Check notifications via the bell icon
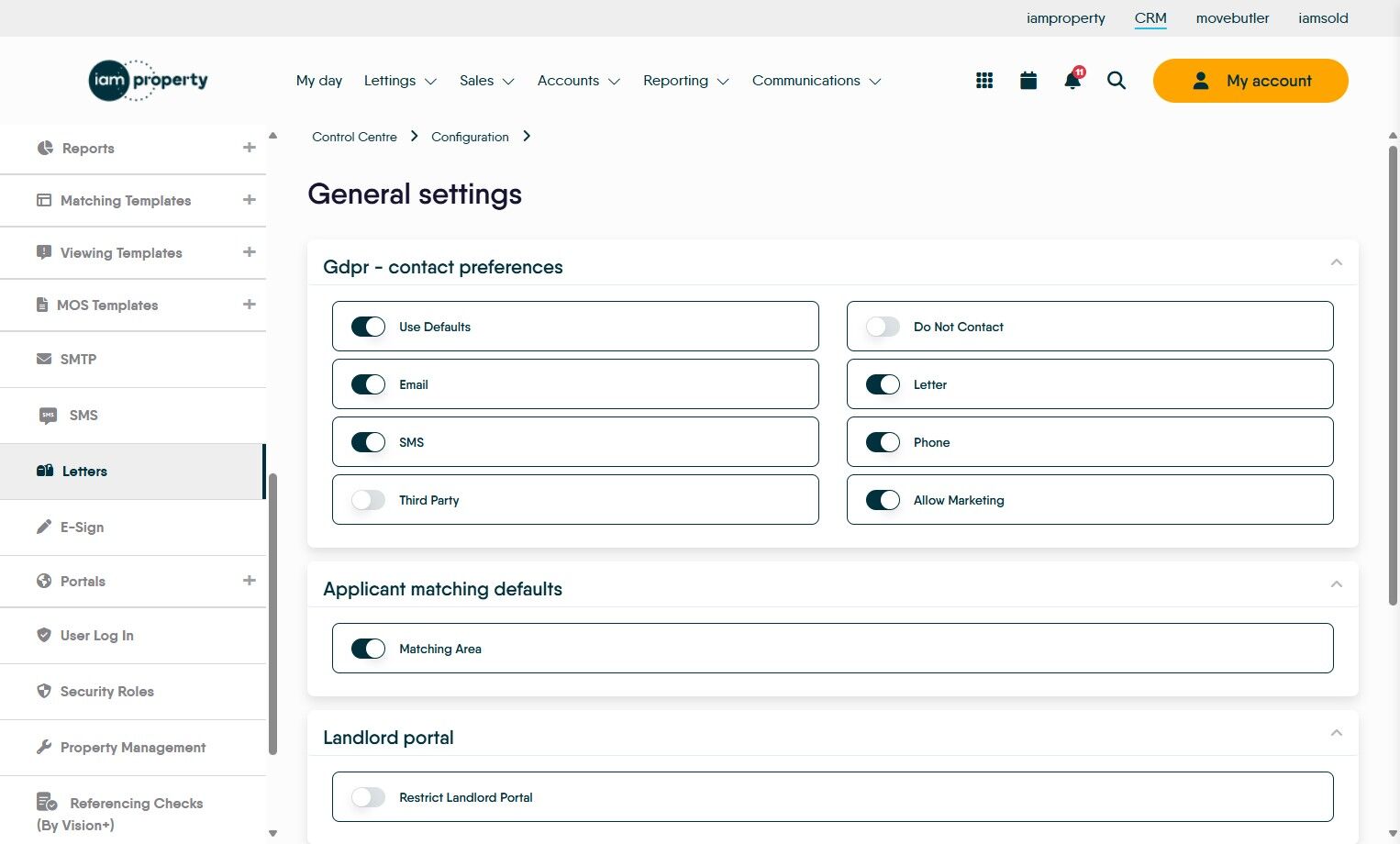This screenshot has height=844, width=1400. 1072,81
